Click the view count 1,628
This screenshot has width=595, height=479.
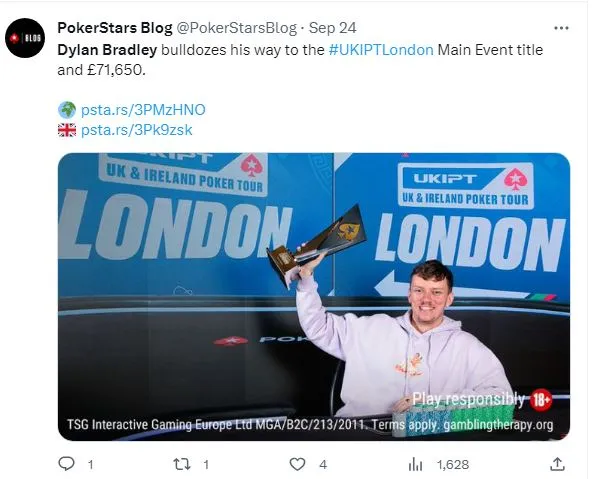tap(453, 465)
